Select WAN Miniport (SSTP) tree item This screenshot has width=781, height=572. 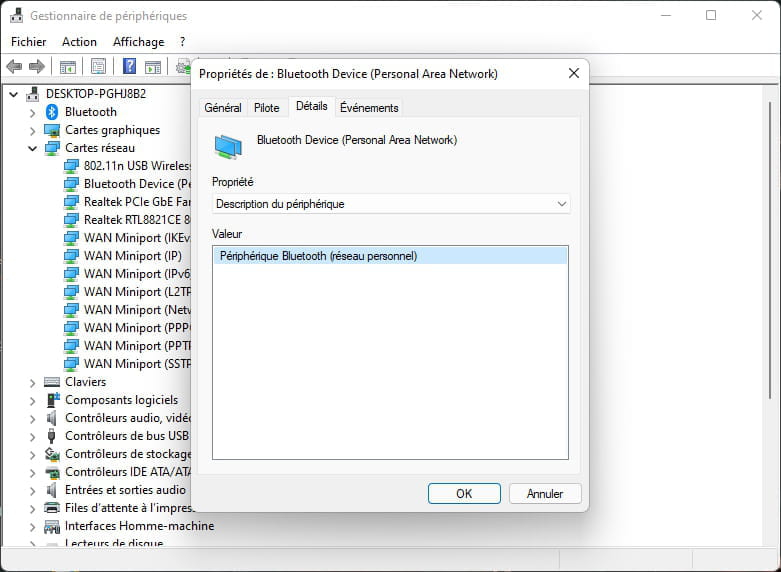[x=137, y=364]
